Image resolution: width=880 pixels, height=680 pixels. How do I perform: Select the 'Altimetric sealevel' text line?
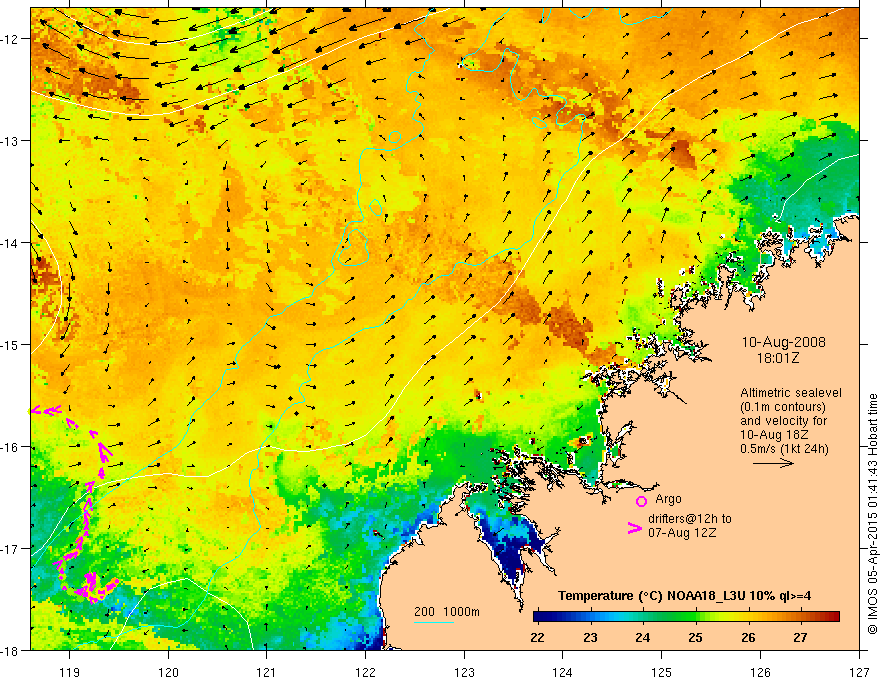coord(791,393)
